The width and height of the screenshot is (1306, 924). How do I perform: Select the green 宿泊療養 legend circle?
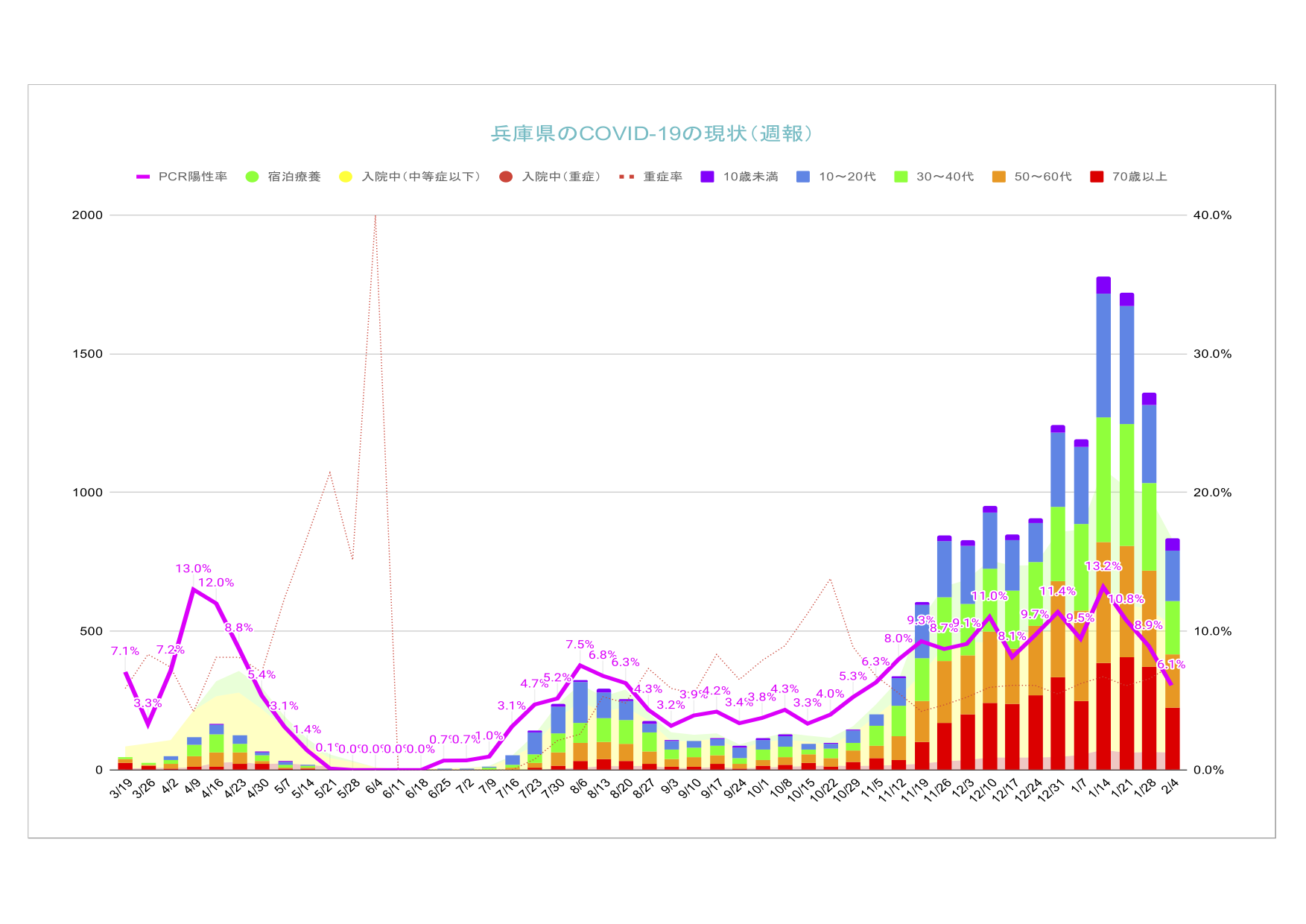coord(253,177)
